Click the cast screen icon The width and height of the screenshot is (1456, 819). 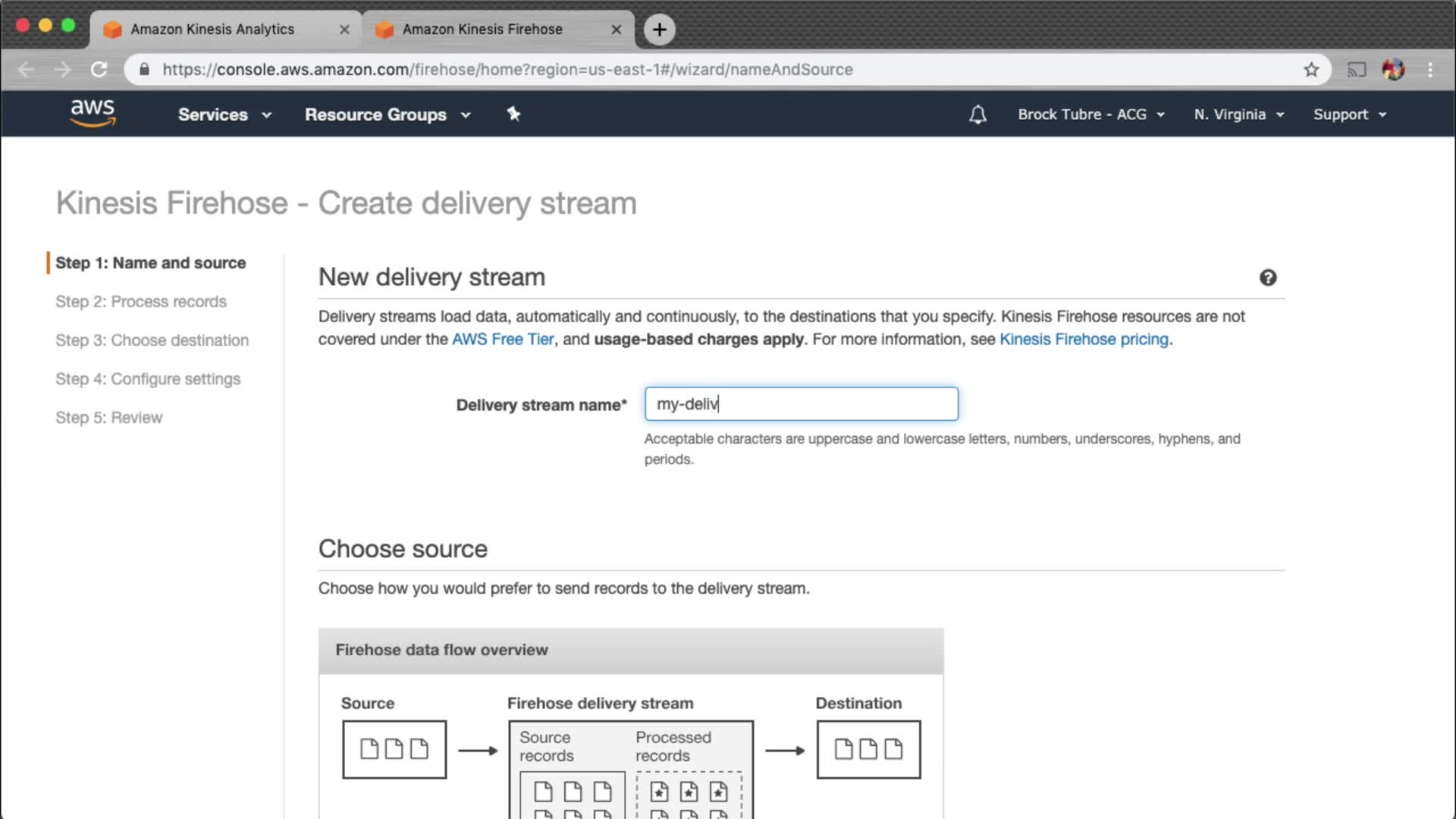click(1356, 70)
